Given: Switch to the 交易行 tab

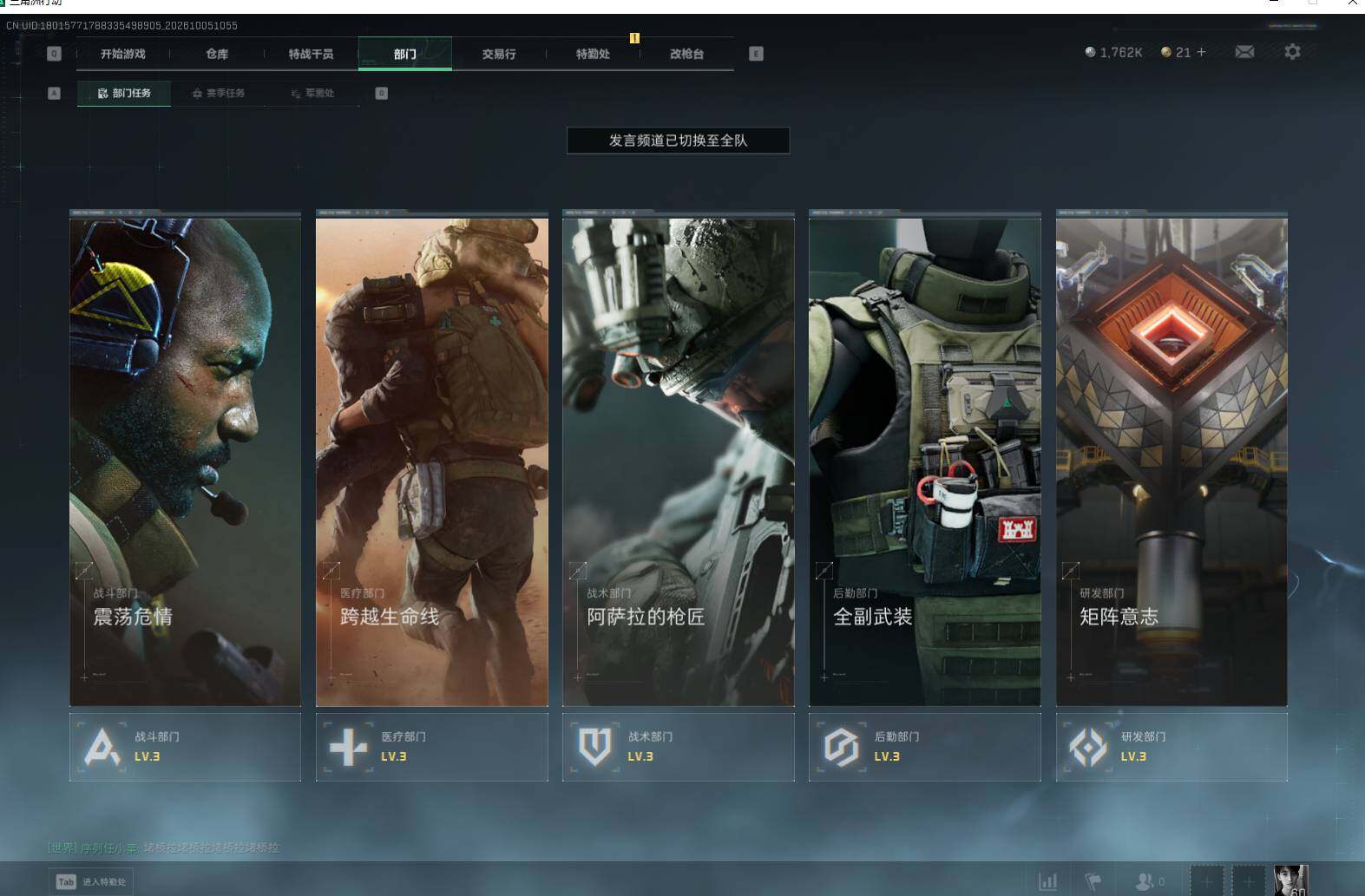Looking at the screenshot, I should (499, 54).
